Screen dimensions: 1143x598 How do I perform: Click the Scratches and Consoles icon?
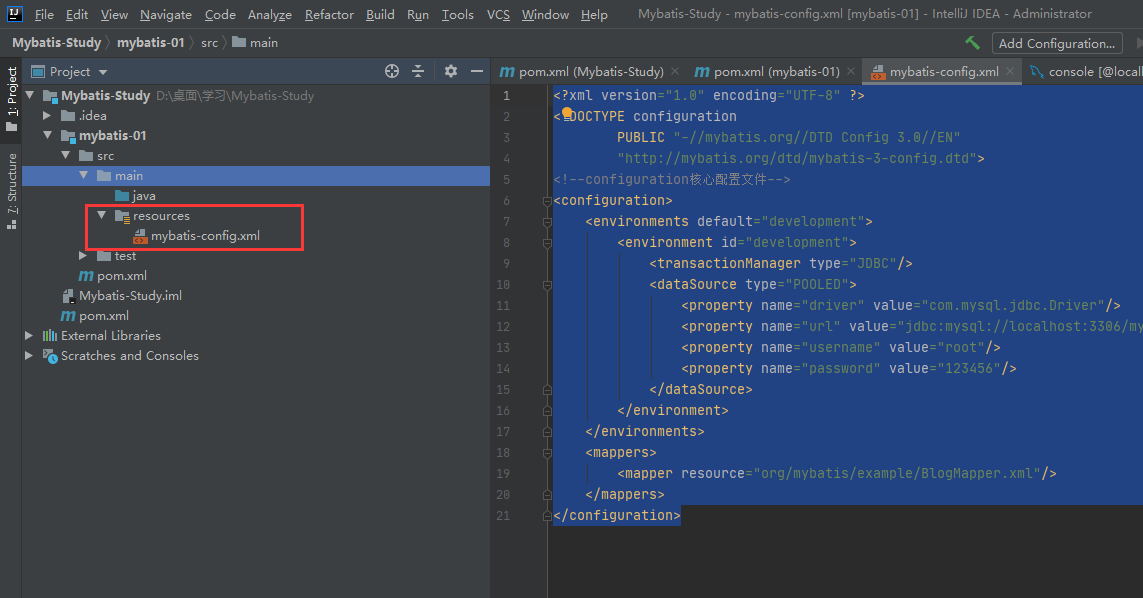[x=50, y=356]
